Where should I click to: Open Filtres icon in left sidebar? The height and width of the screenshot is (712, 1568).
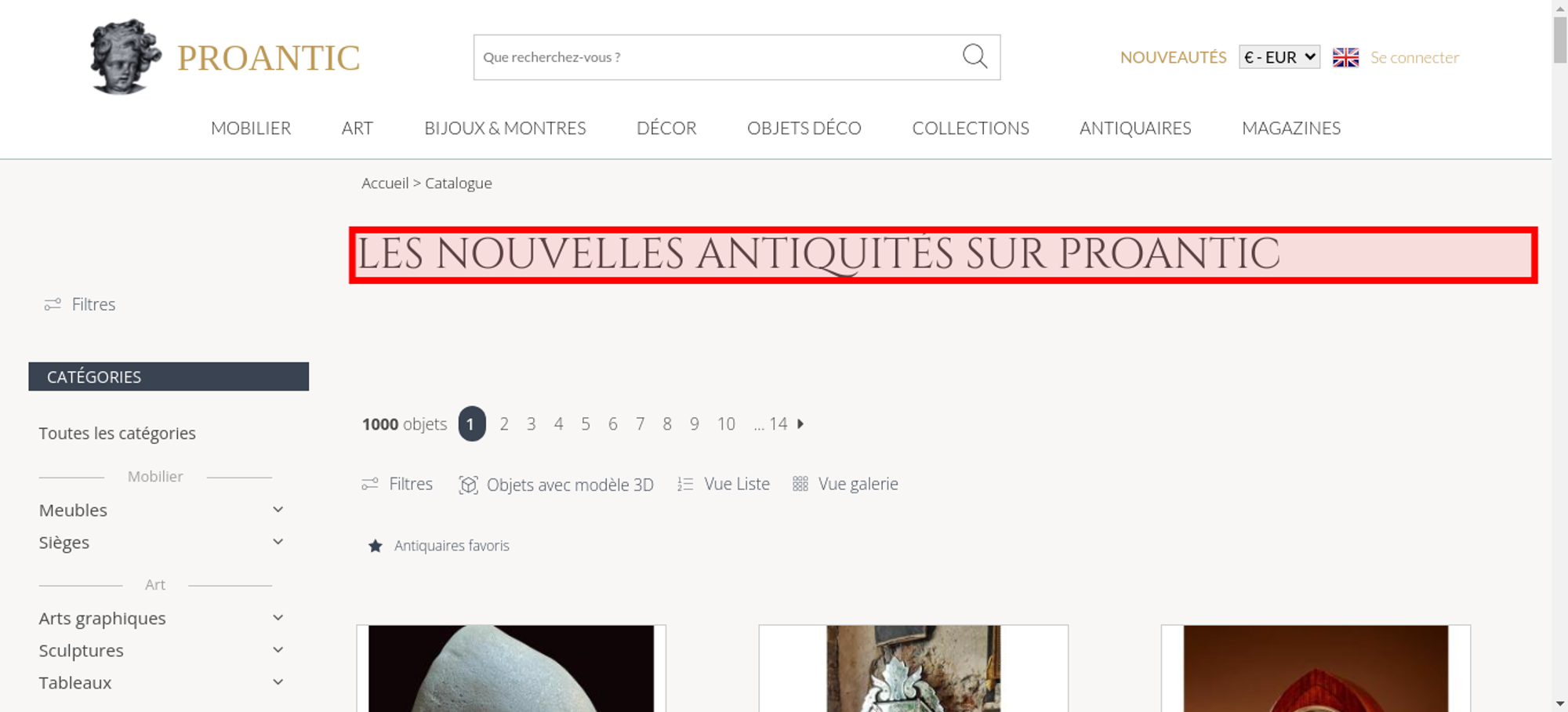point(53,304)
